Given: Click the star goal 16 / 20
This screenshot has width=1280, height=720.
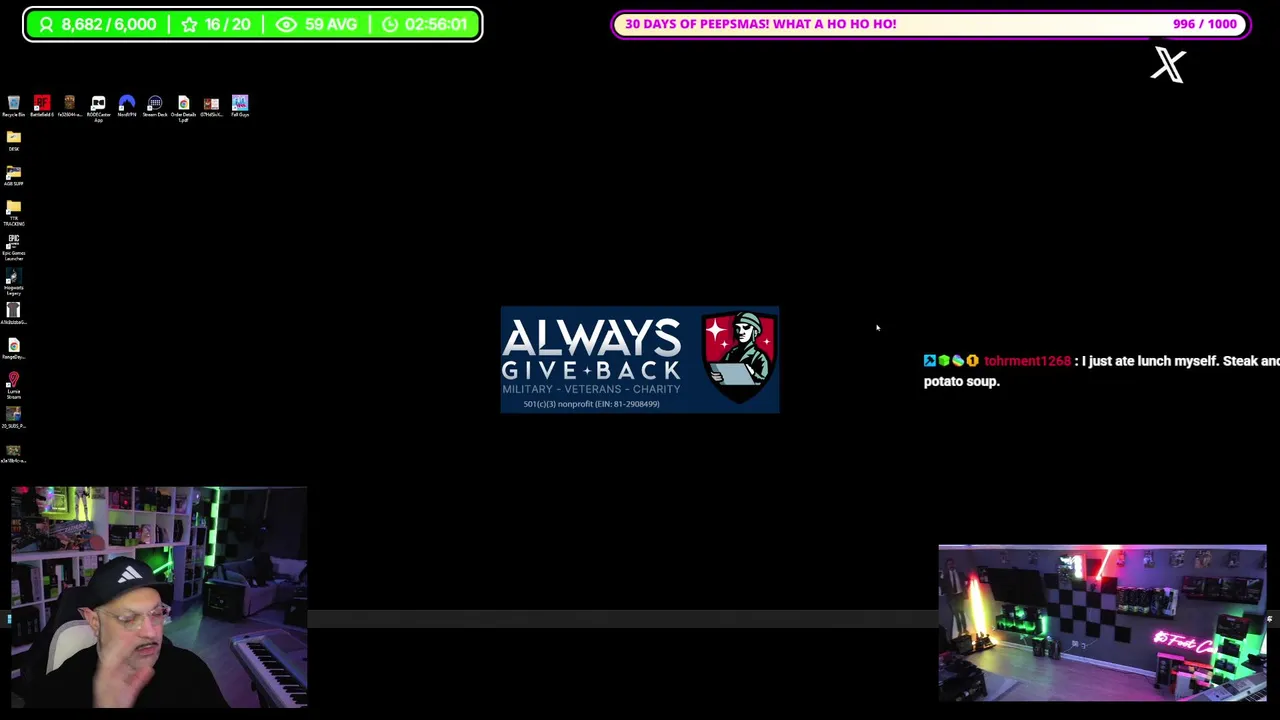Looking at the screenshot, I should pos(216,24).
